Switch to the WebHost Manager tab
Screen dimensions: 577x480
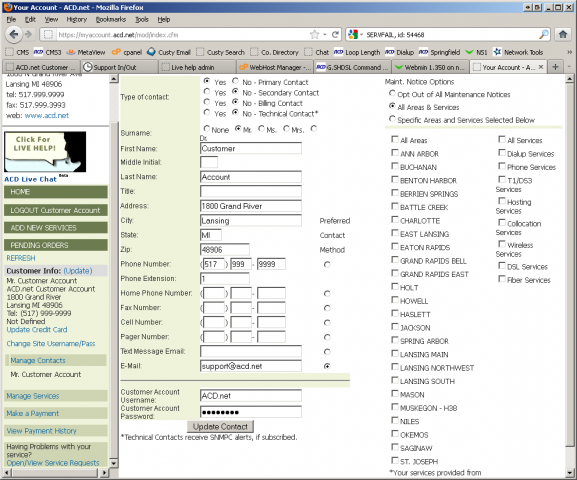coord(274,67)
